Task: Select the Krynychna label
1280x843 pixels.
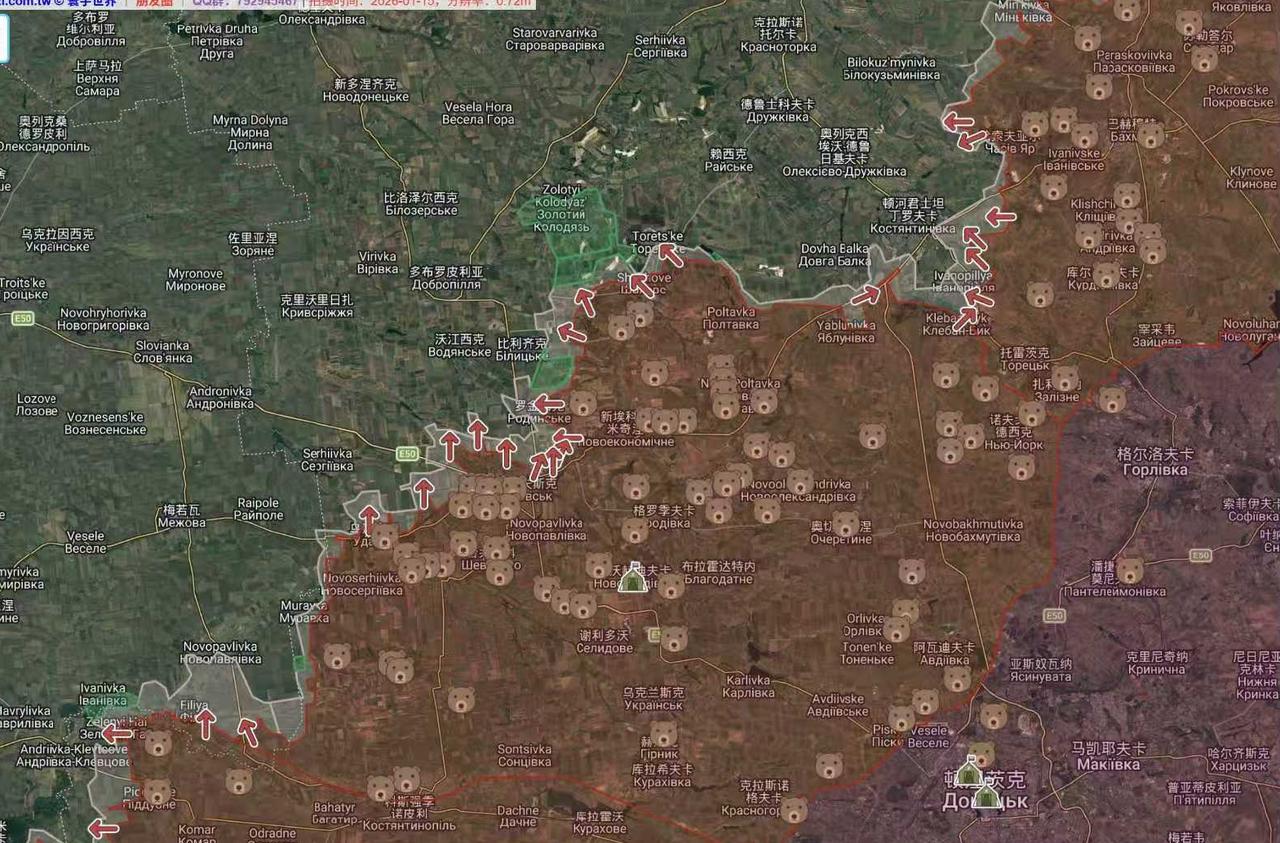Action: tap(1157, 663)
